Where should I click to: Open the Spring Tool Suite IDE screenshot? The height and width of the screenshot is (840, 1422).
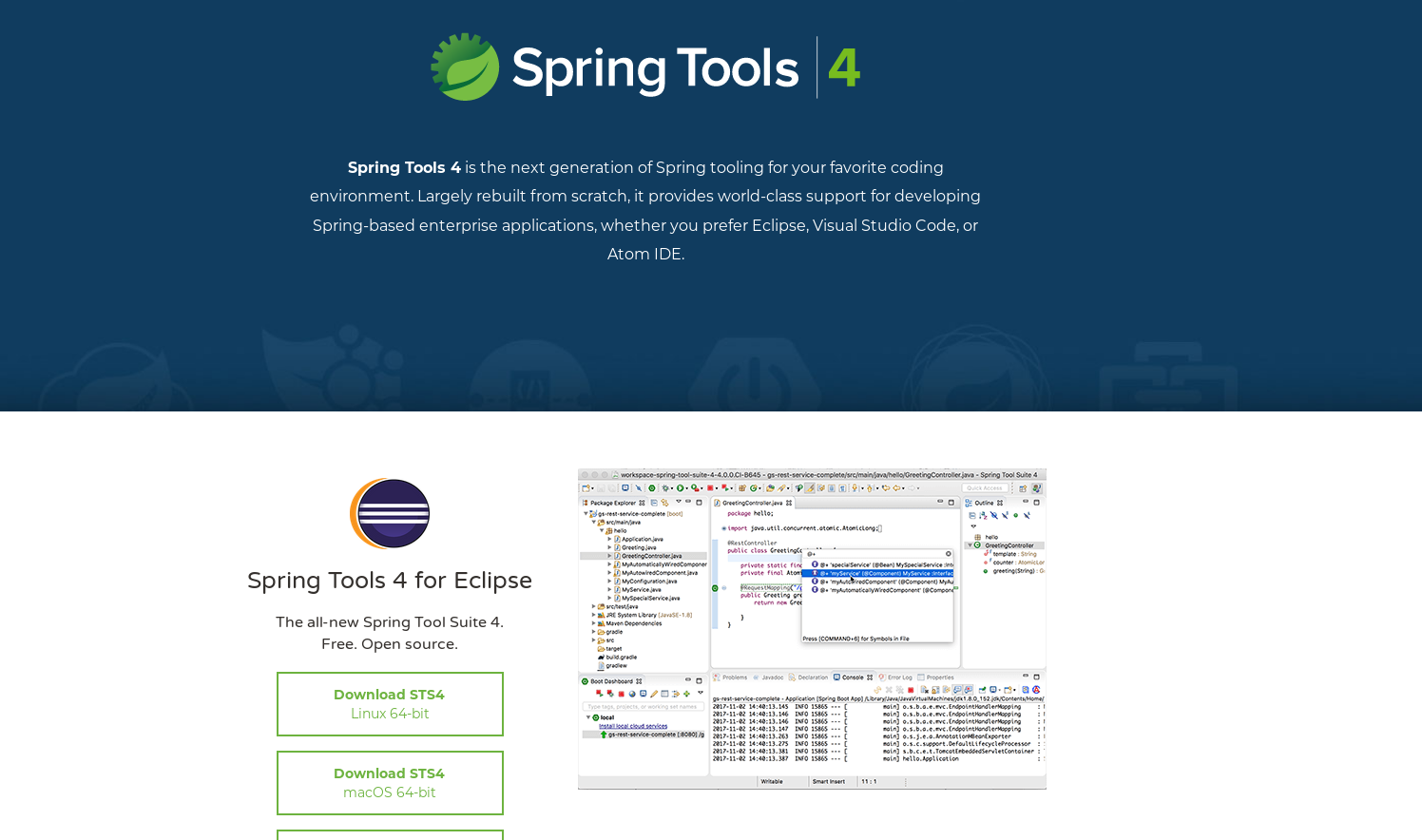[812, 628]
